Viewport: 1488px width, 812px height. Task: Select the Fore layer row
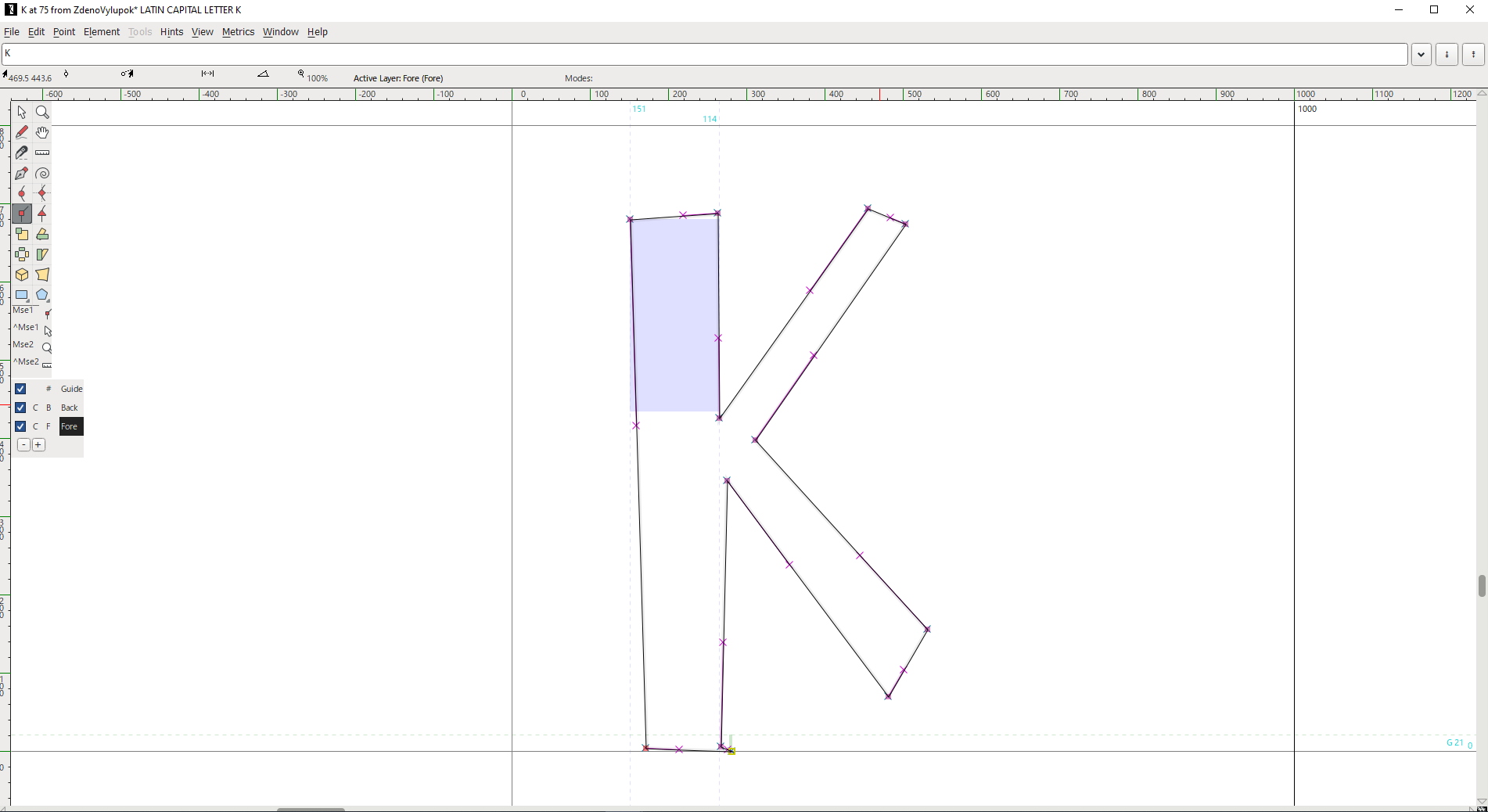pyautogui.click(x=71, y=426)
